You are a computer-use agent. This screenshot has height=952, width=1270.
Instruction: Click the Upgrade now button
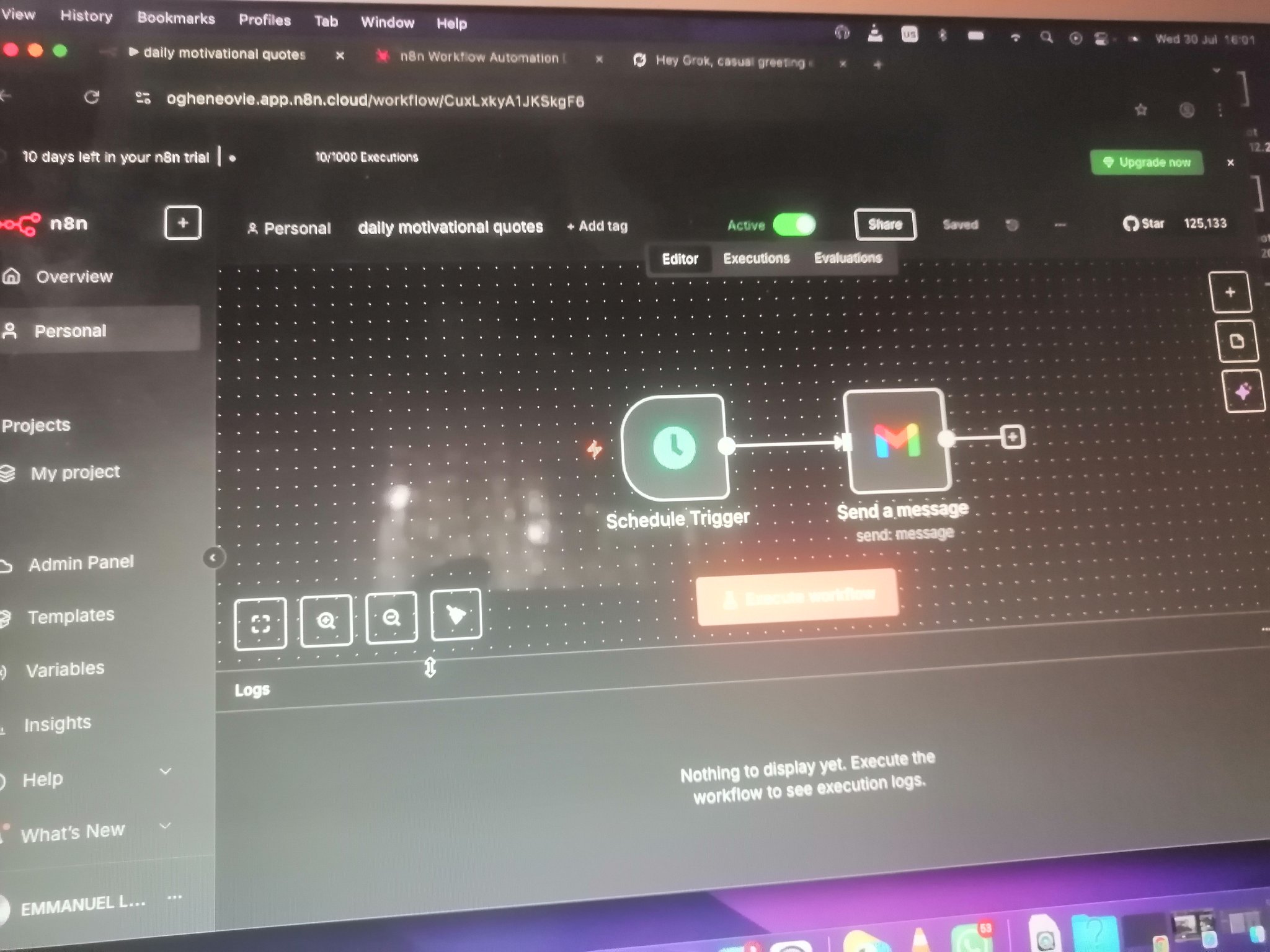click(1147, 162)
